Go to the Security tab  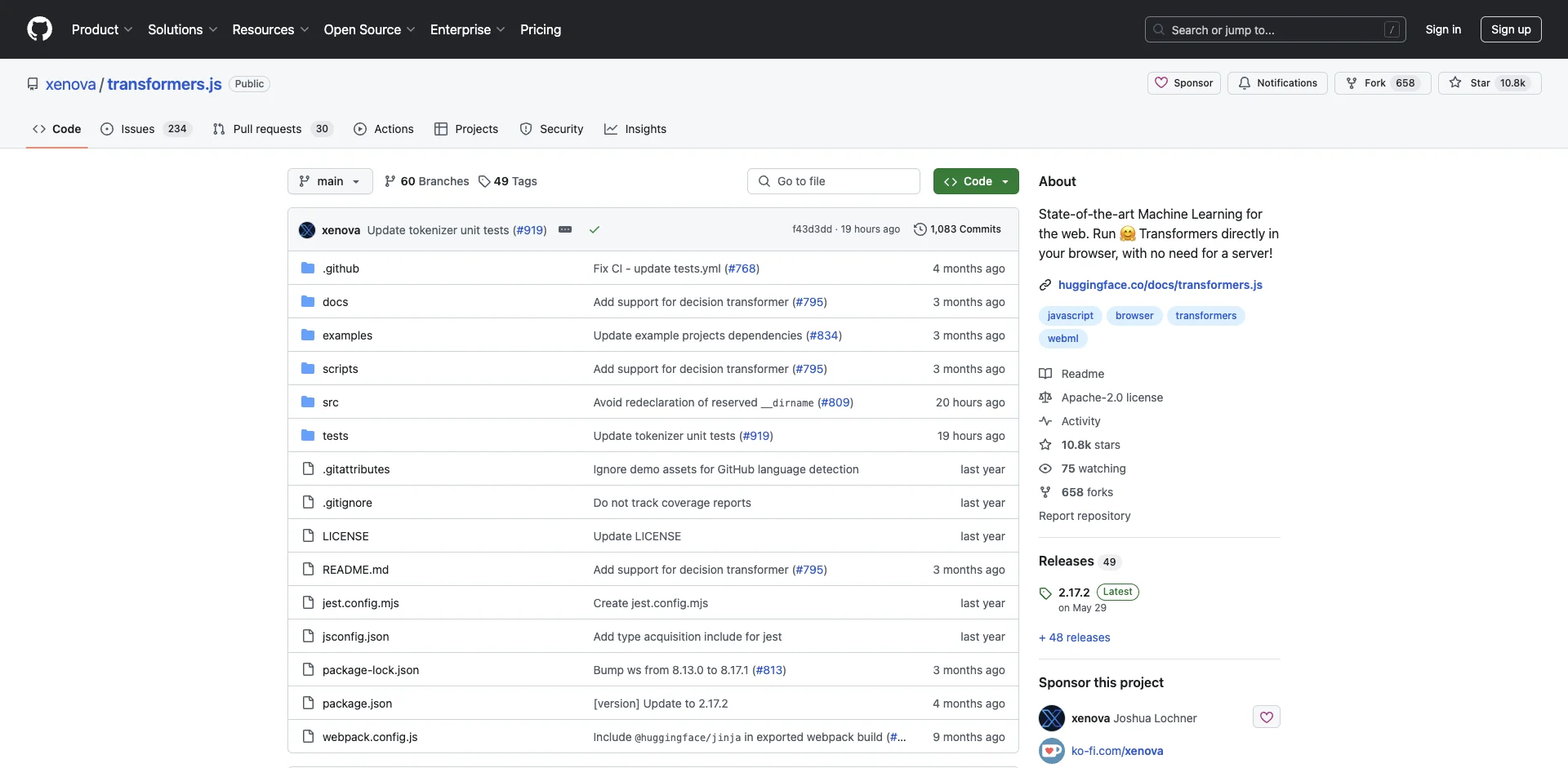[552, 129]
